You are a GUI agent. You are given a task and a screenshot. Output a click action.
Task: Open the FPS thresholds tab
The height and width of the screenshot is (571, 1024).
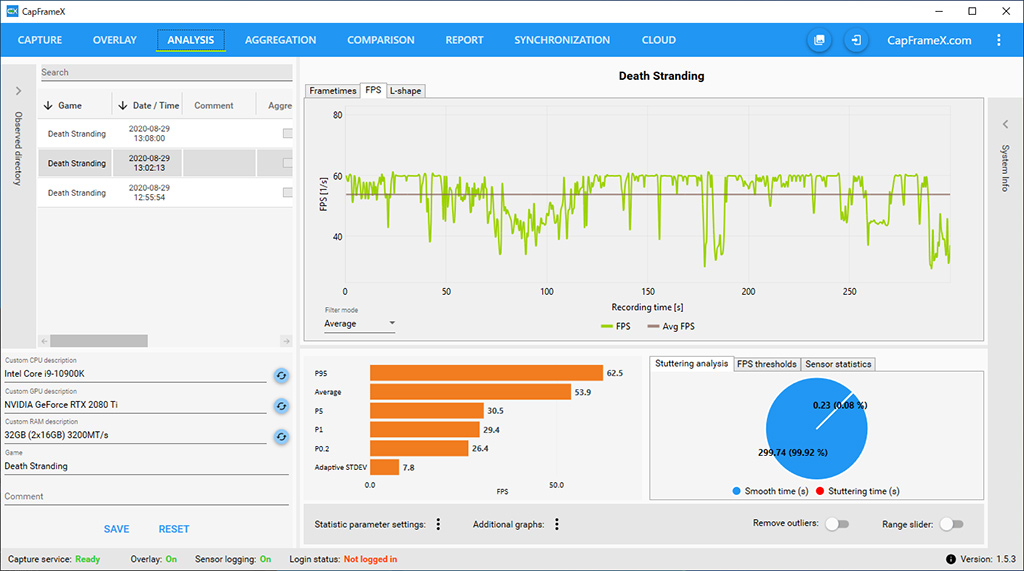[x=766, y=364]
